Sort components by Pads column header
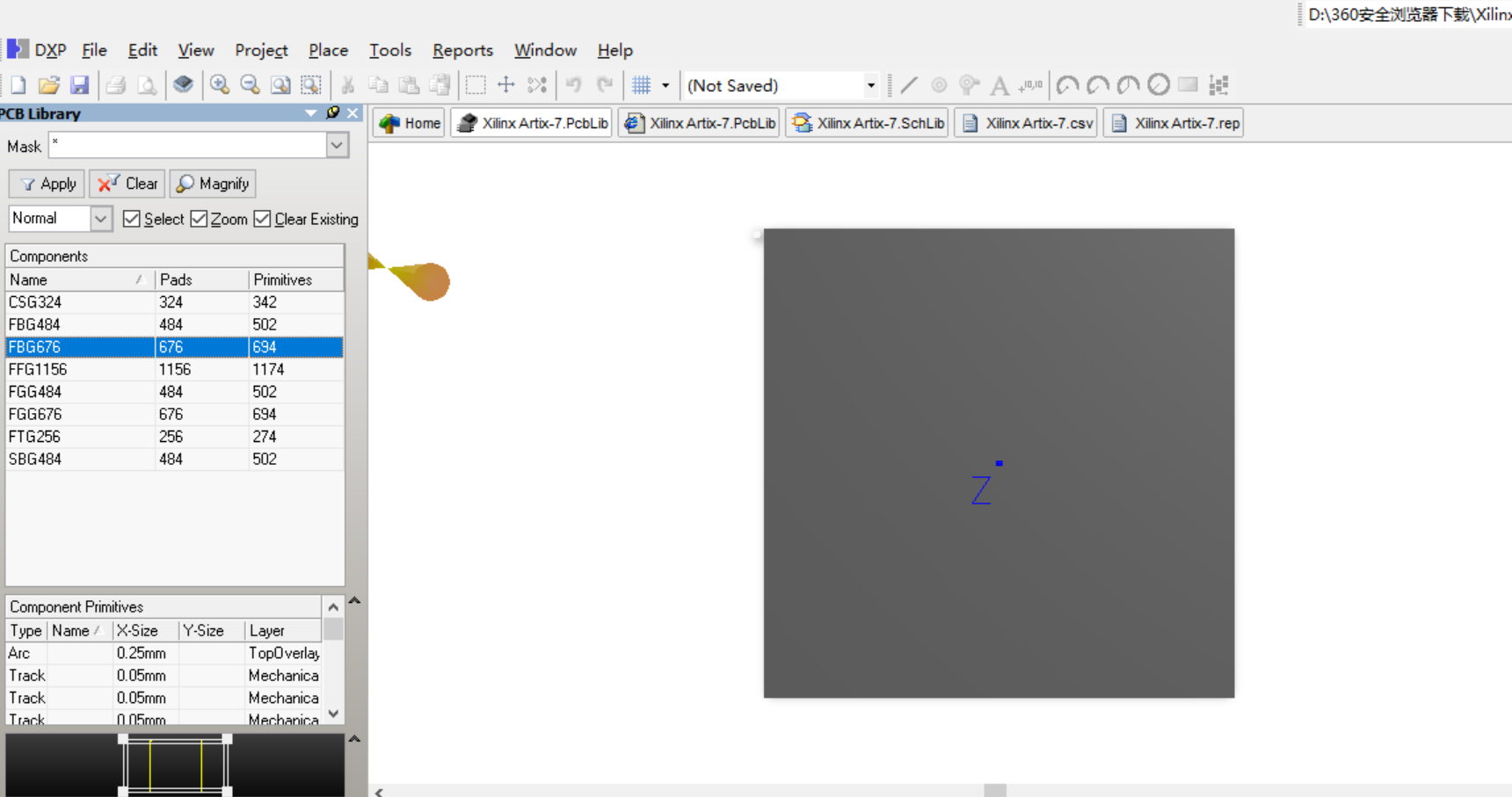 (202, 279)
